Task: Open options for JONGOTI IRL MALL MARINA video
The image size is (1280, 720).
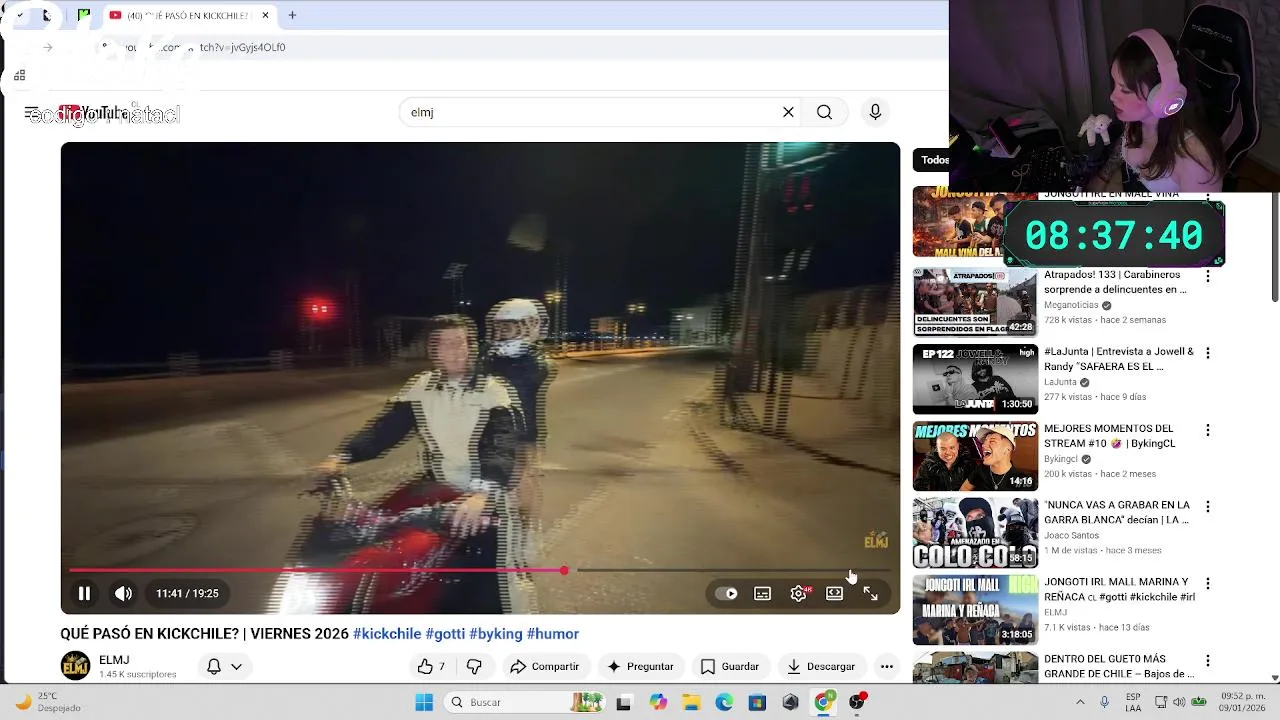Action: (x=1207, y=583)
